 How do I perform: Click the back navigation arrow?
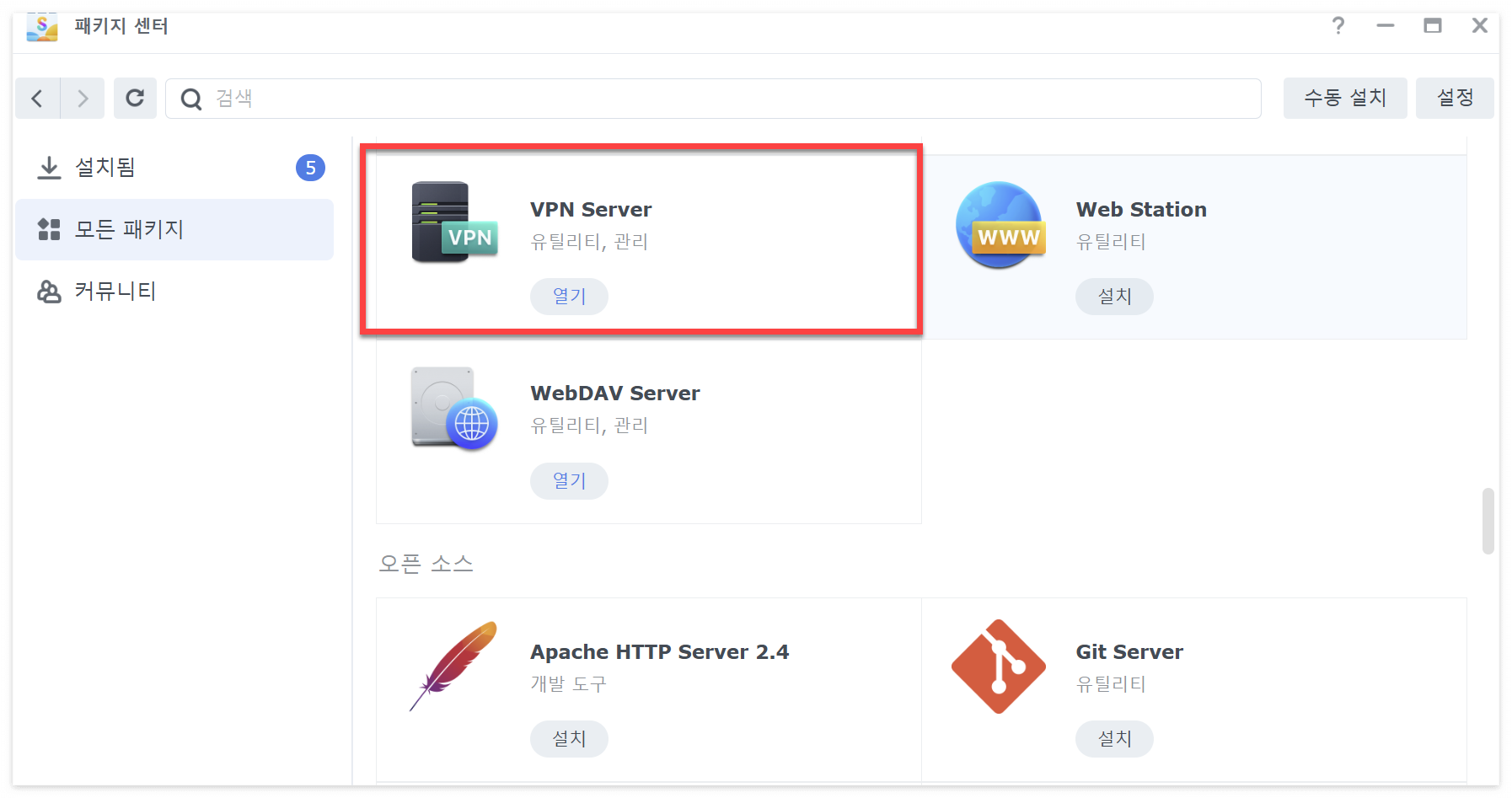(x=37, y=99)
